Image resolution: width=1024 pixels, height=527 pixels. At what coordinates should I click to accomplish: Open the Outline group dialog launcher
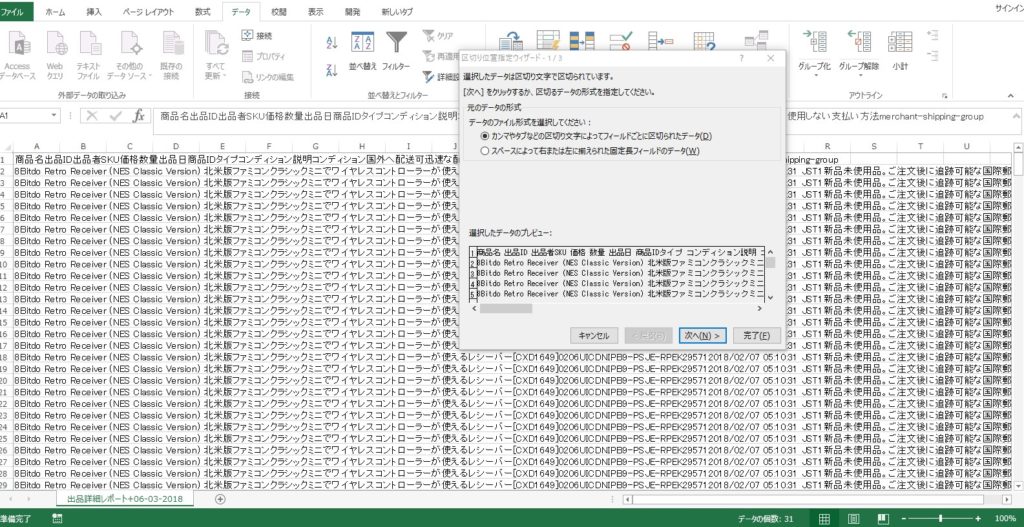point(944,95)
